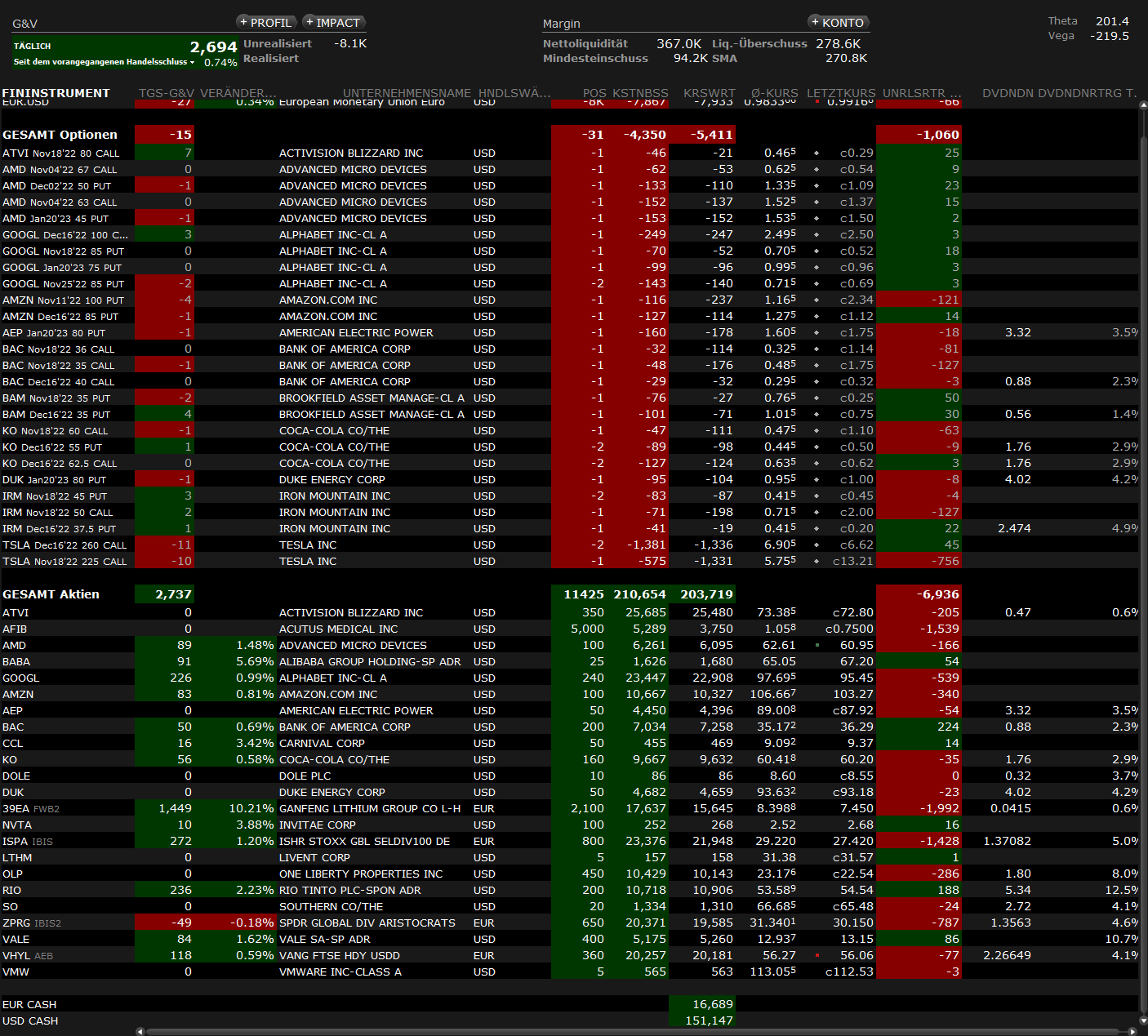Click tick dot in ATVI Nov18'22 80 CALL row
The height and width of the screenshot is (1036, 1148).
tap(817, 153)
